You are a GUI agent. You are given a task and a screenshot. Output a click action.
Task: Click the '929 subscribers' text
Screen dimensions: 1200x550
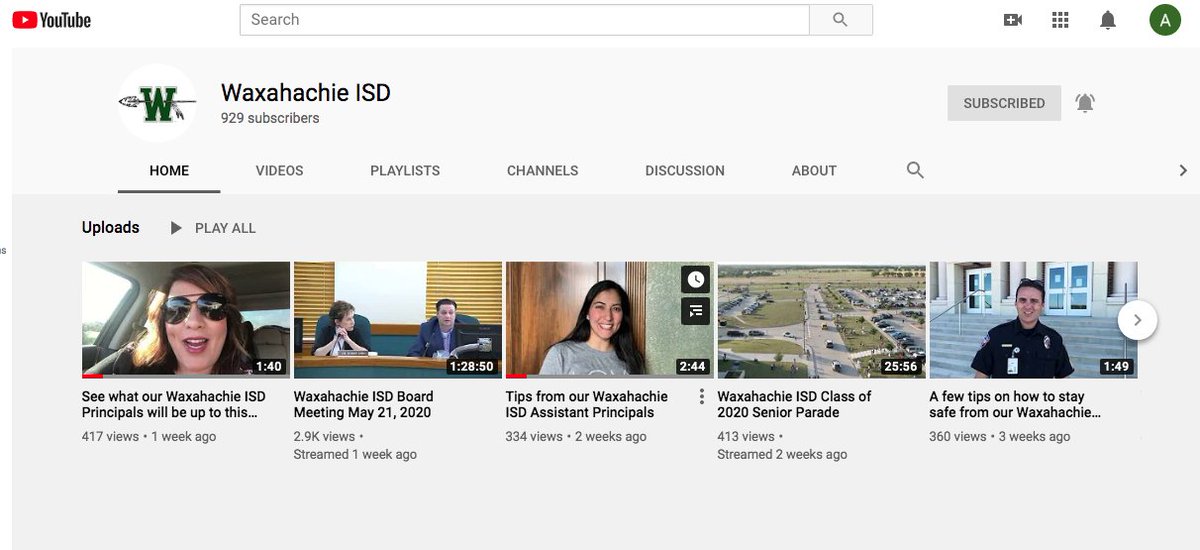270,118
